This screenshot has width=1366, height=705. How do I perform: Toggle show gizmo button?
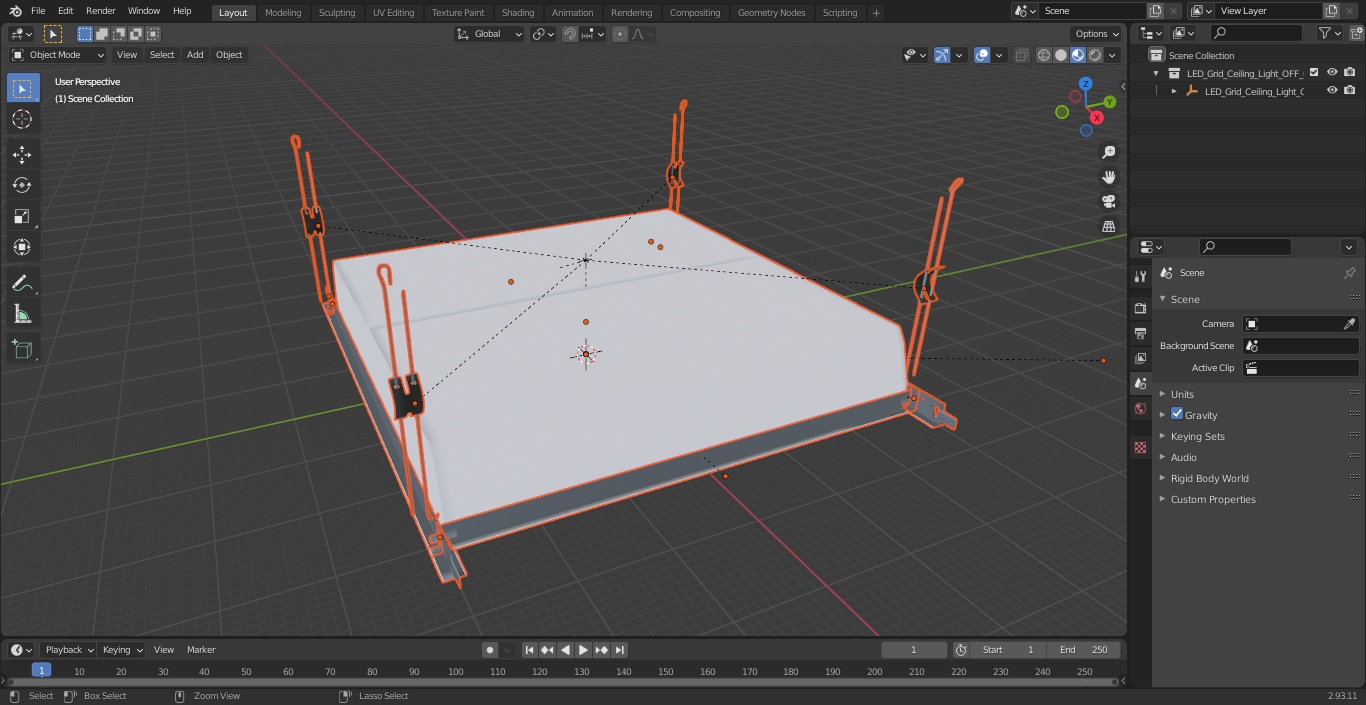point(942,55)
